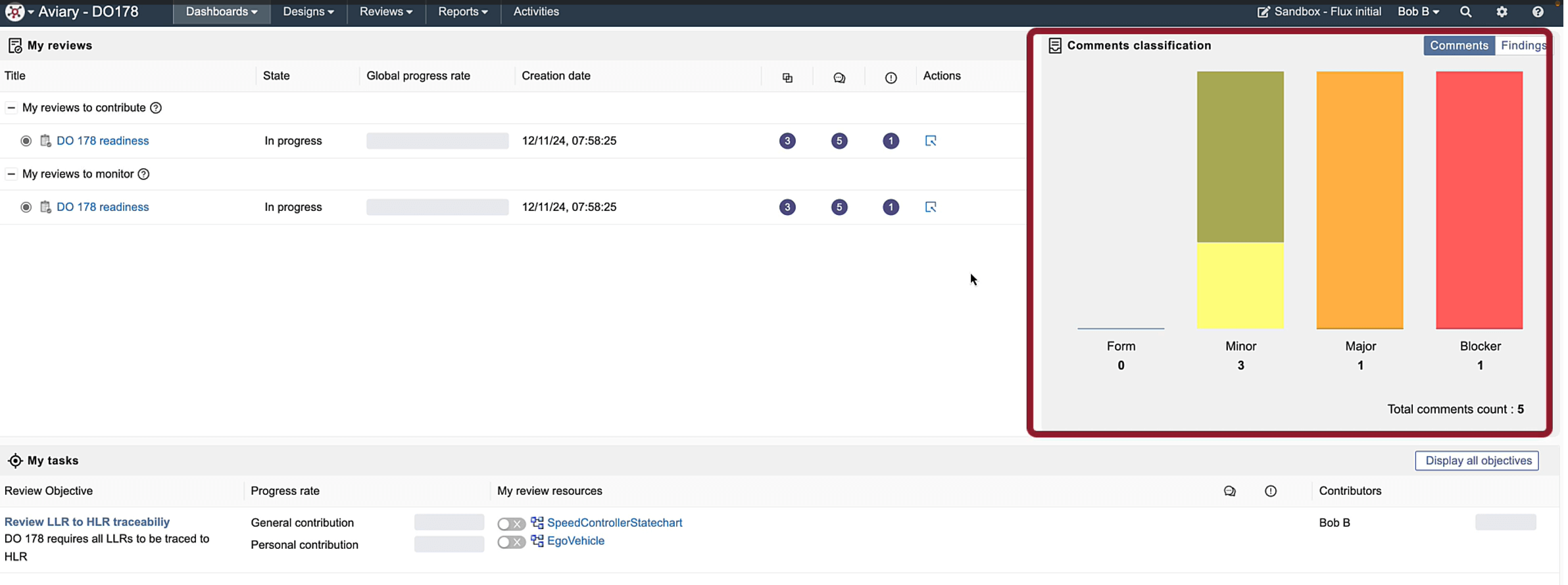The image size is (1568, 585).
Task: Open settings via the gear icon
Action: [1502, 12]
